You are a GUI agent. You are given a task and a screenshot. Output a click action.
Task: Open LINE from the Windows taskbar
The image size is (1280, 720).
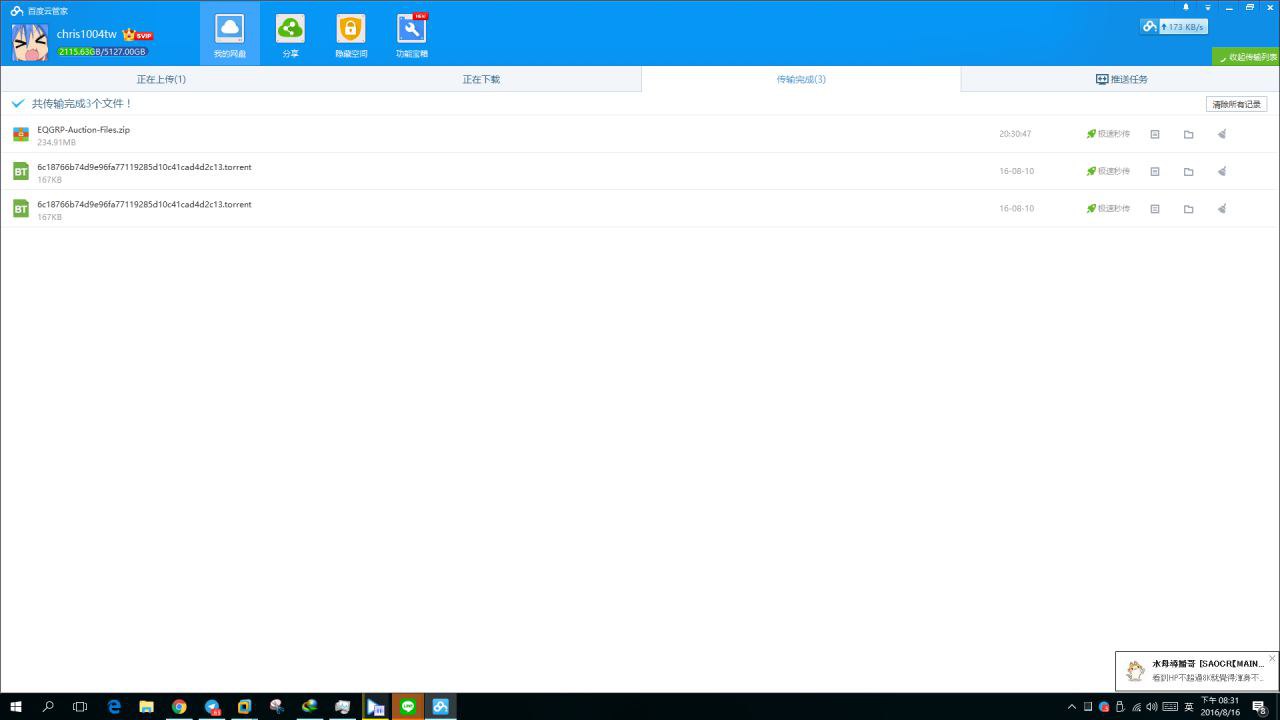coord(407,707)
